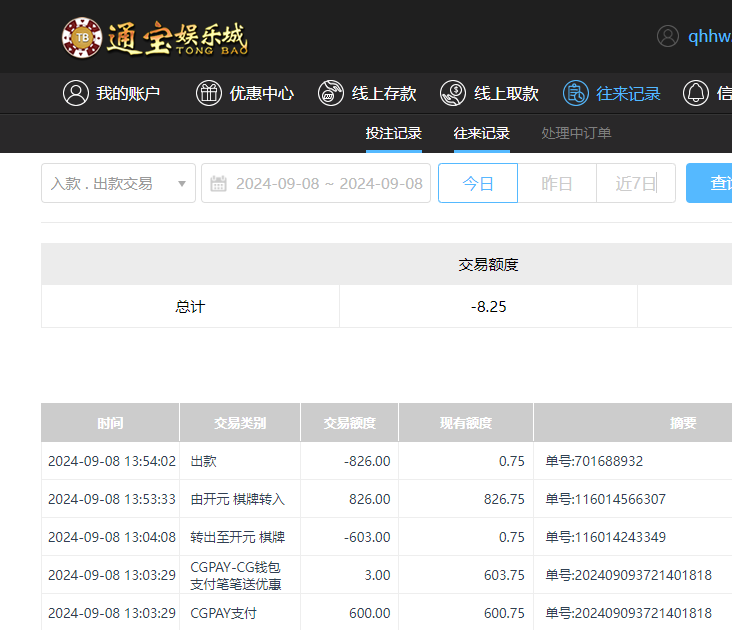This screenshot has width=732, height=630.
Task: Click the Tong Bao casino logo
Action: (154, 37)
